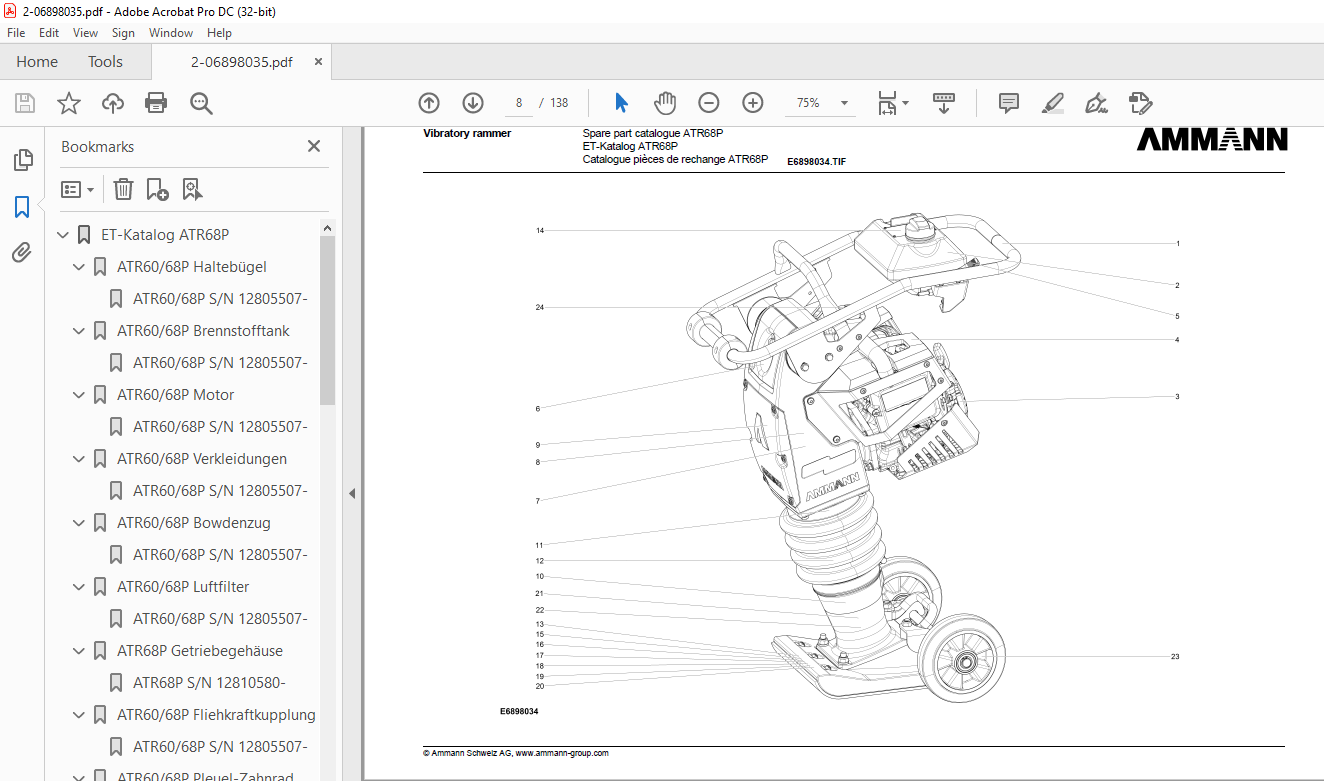Open the Find text magnifier tool
The image size is (1324, 781).
coord(201,103)
